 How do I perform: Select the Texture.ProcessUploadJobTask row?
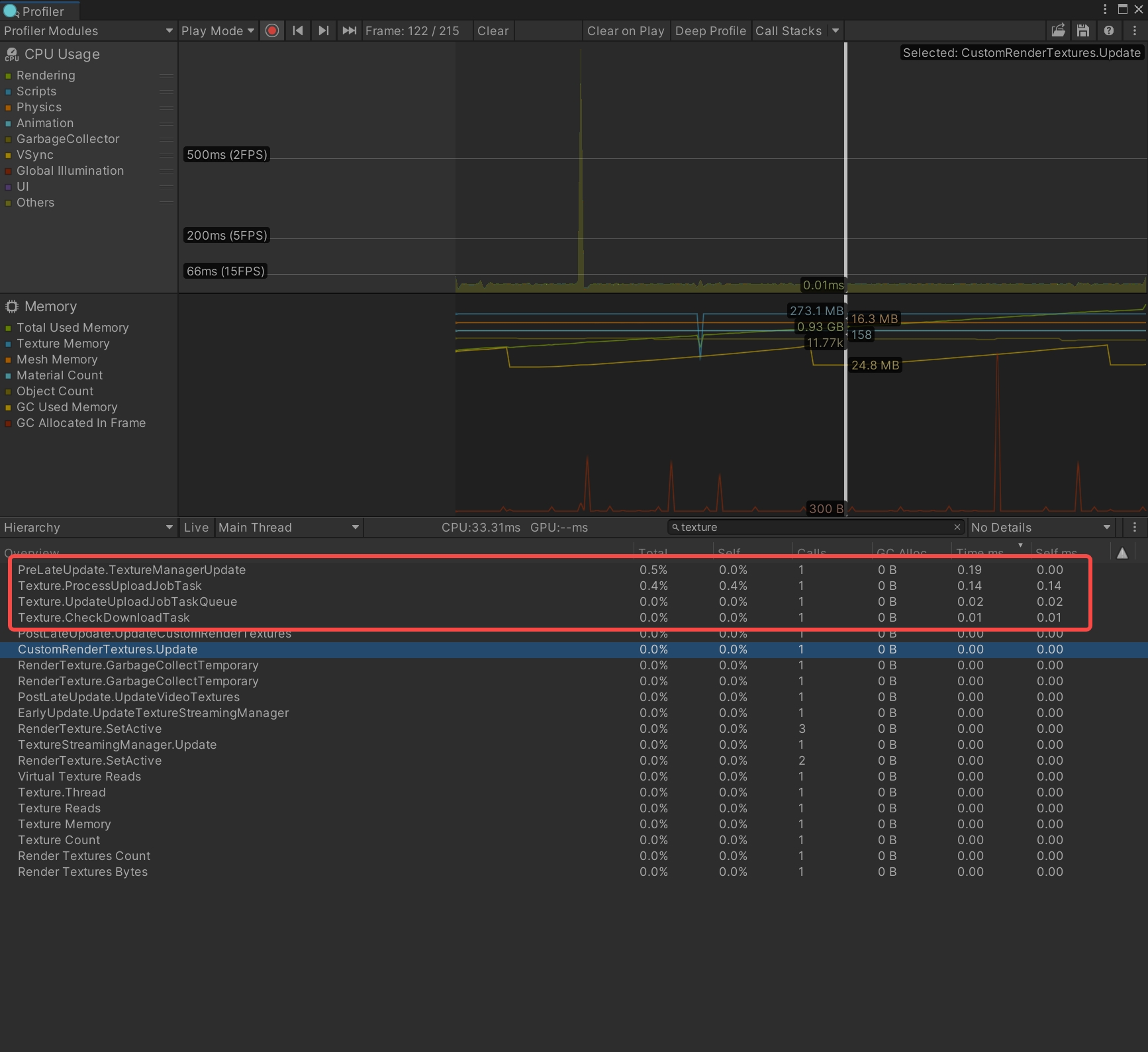110,586
